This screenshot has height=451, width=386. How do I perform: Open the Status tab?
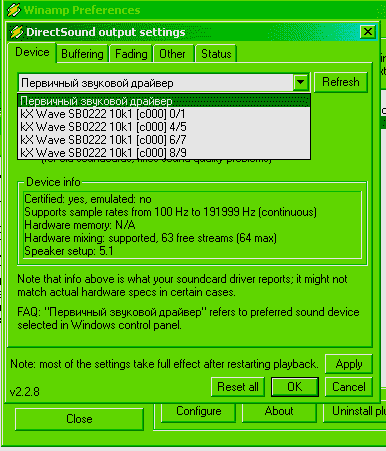(x=216, y=54)
